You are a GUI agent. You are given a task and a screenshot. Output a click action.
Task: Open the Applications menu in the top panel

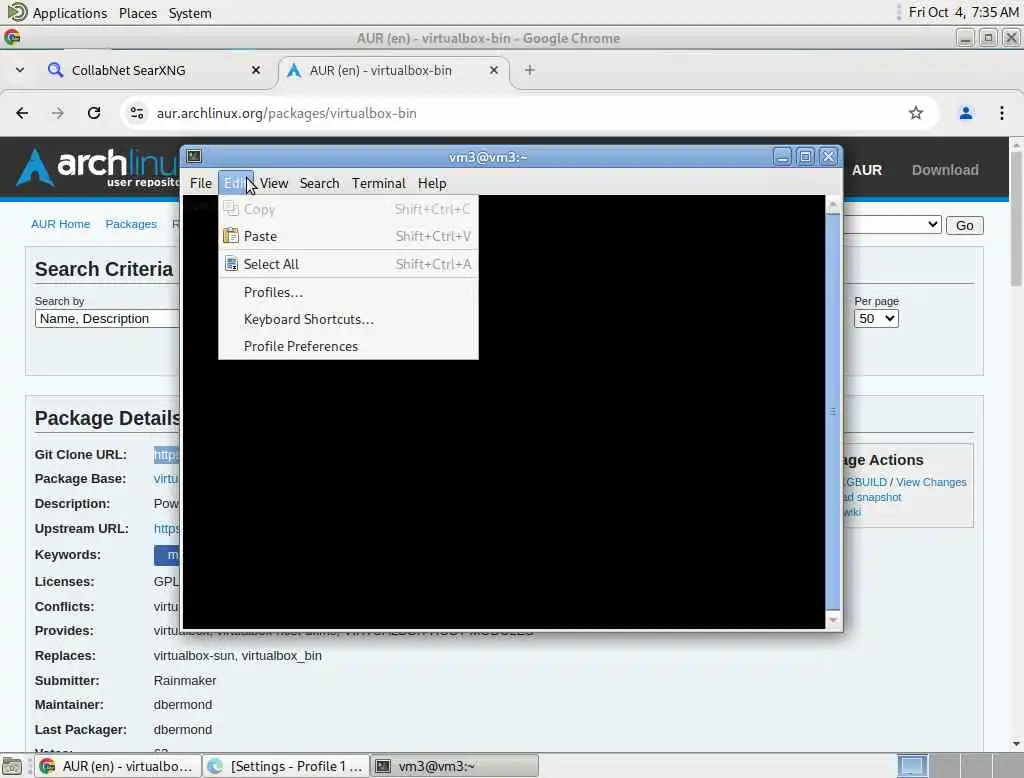point(69,12)
